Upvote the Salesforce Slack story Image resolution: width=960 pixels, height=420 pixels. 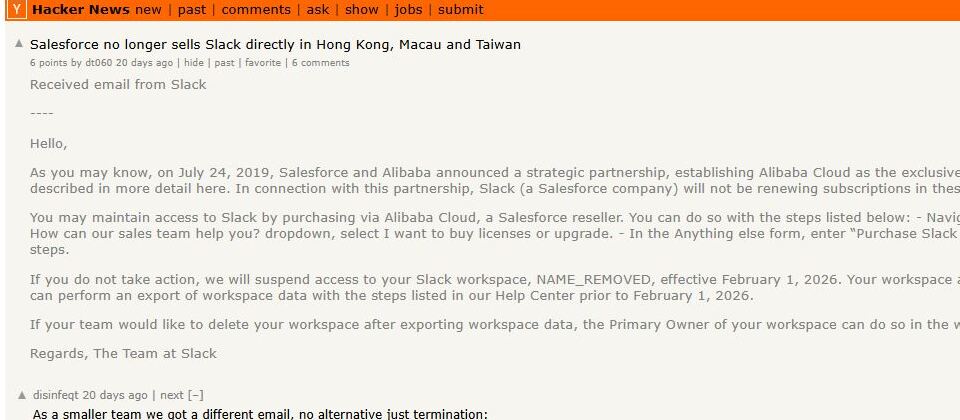(19, 44)
